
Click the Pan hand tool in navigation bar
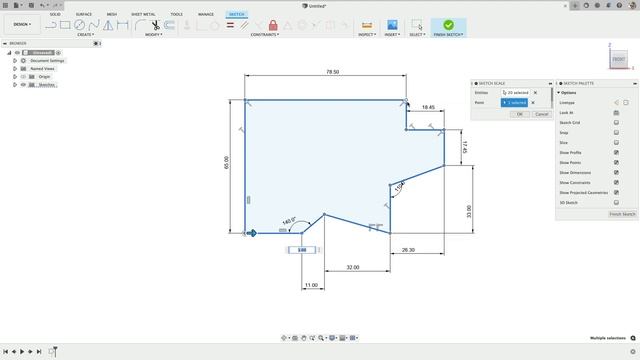[x=304, y=338]
